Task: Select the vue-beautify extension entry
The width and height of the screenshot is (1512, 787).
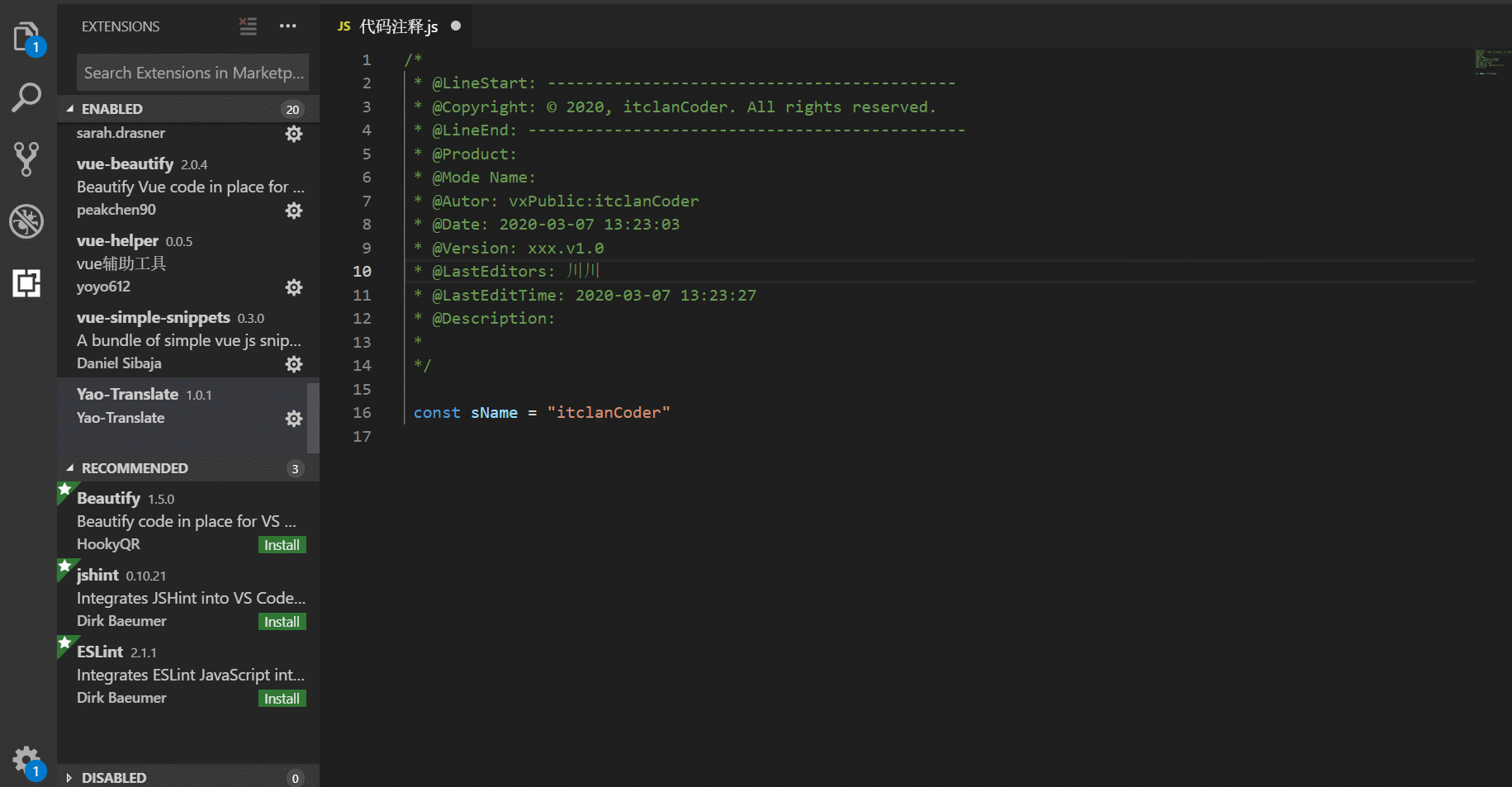Action: tap(188, 187)
